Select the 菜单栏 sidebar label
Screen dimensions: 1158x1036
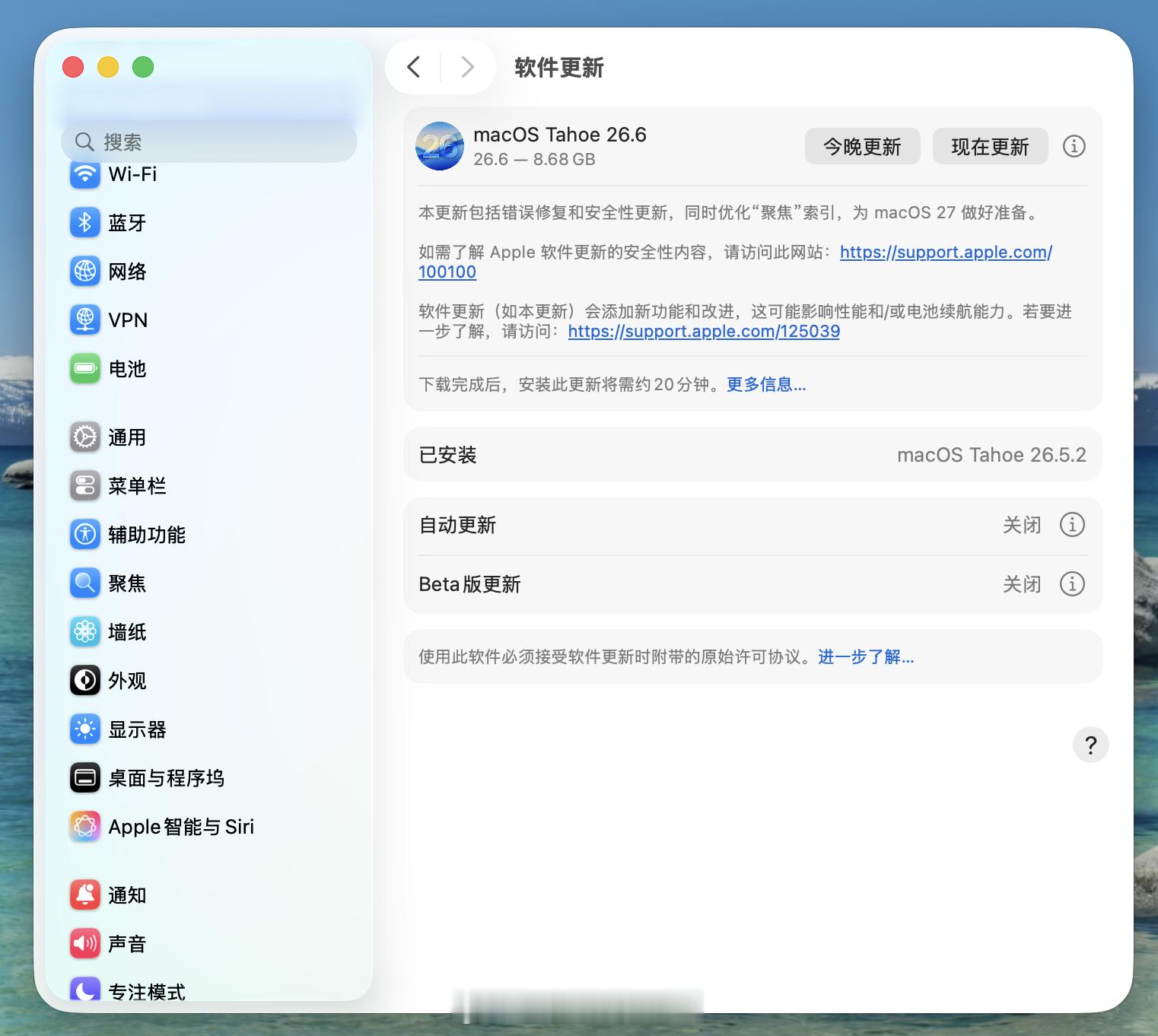click(x=137, y=487)
